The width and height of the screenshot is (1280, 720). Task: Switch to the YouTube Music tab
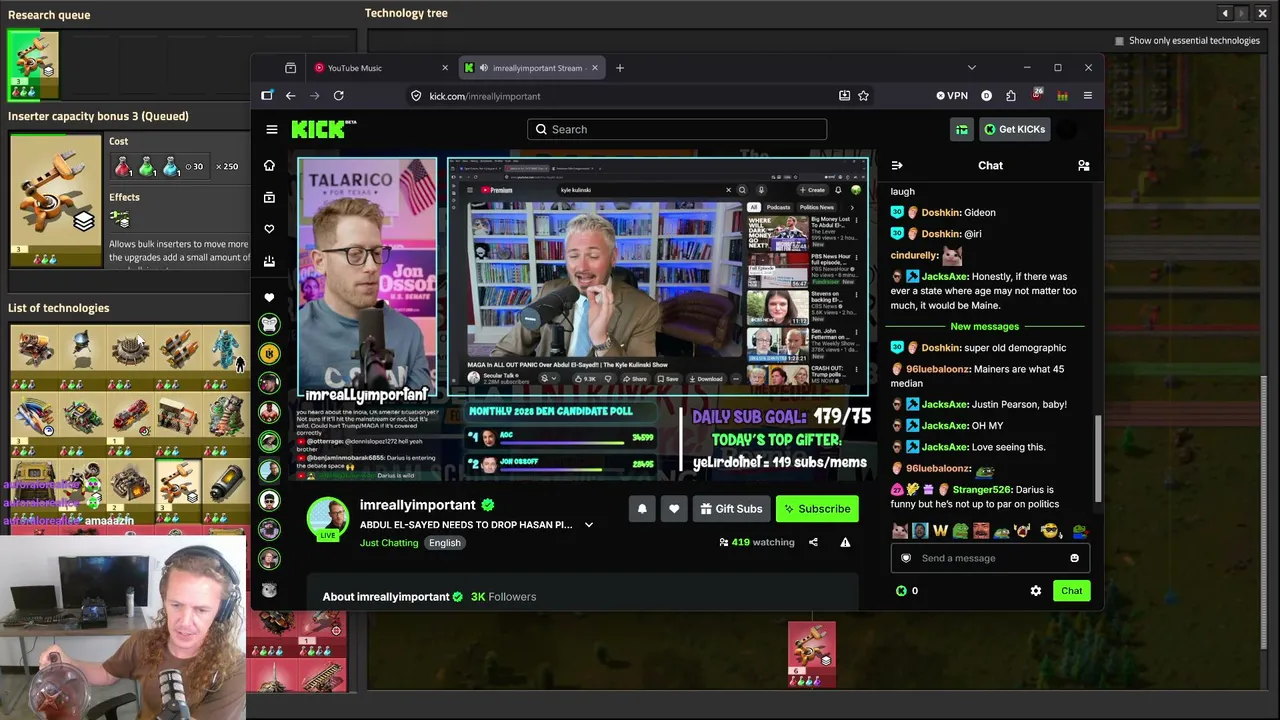click(380, 68)
